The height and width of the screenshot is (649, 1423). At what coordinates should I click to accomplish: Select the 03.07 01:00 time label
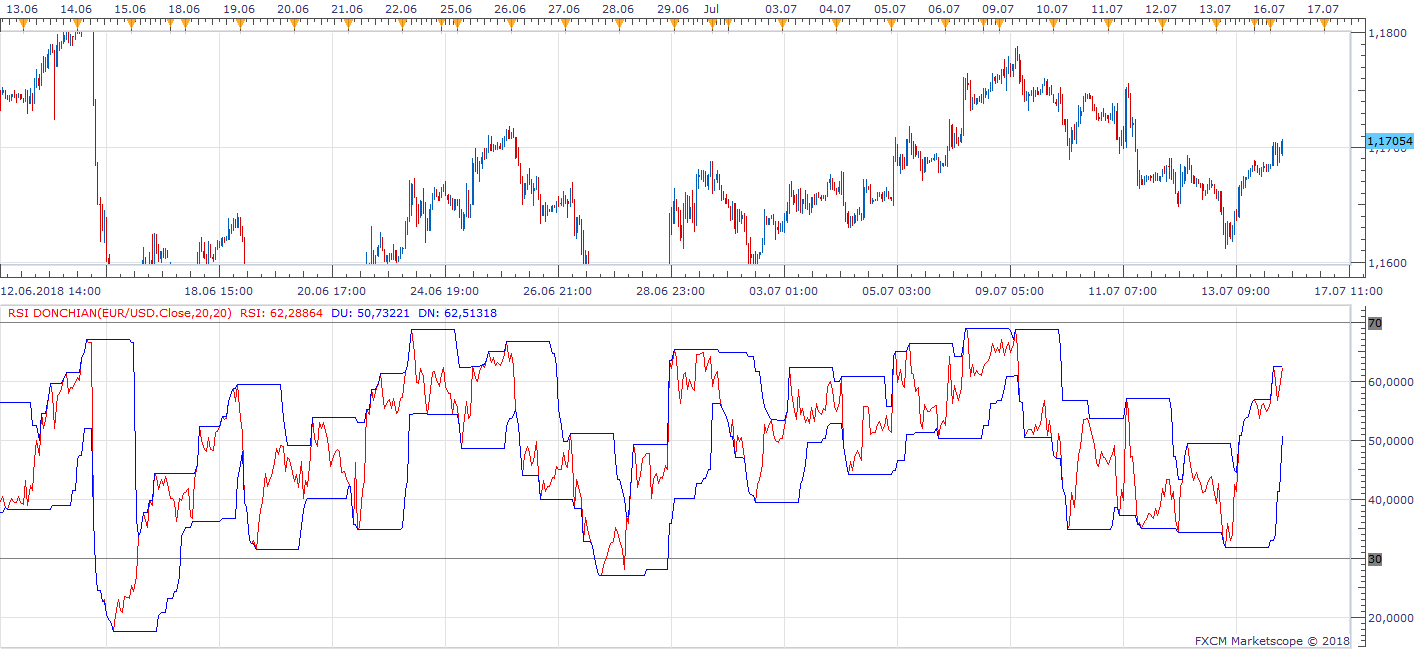[x=785, y=291]
